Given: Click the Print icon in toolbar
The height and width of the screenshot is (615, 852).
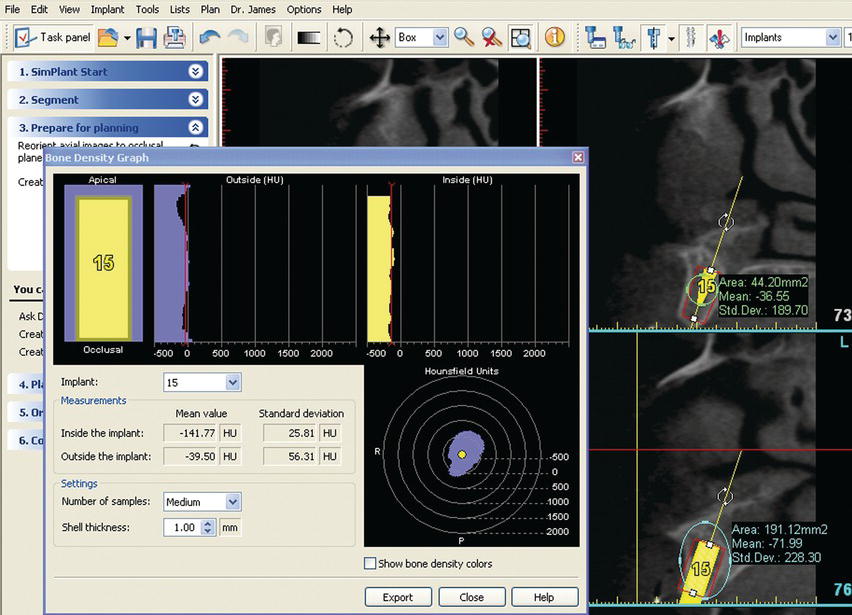Looking at the screenshot, I should [174, 38].
